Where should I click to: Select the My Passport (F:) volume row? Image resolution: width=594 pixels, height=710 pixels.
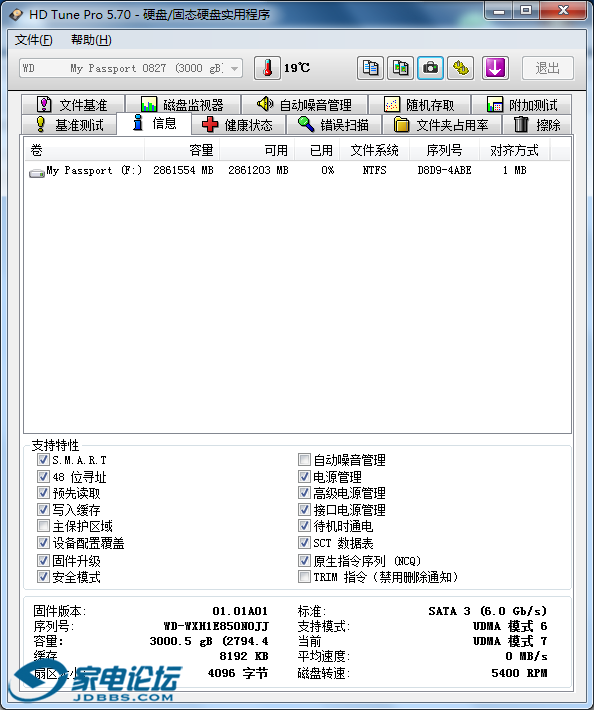[297, 171]
